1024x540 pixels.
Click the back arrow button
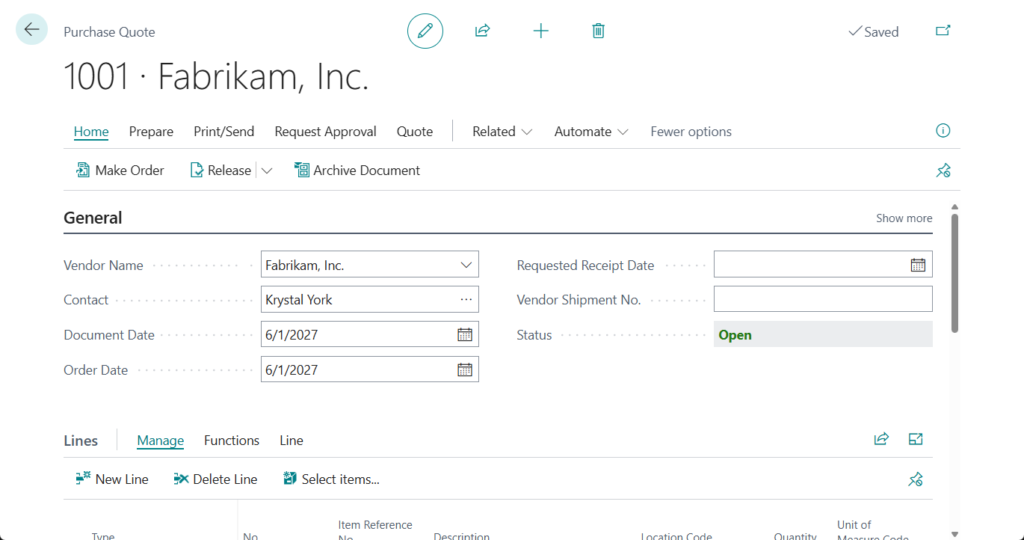[32, 30]
